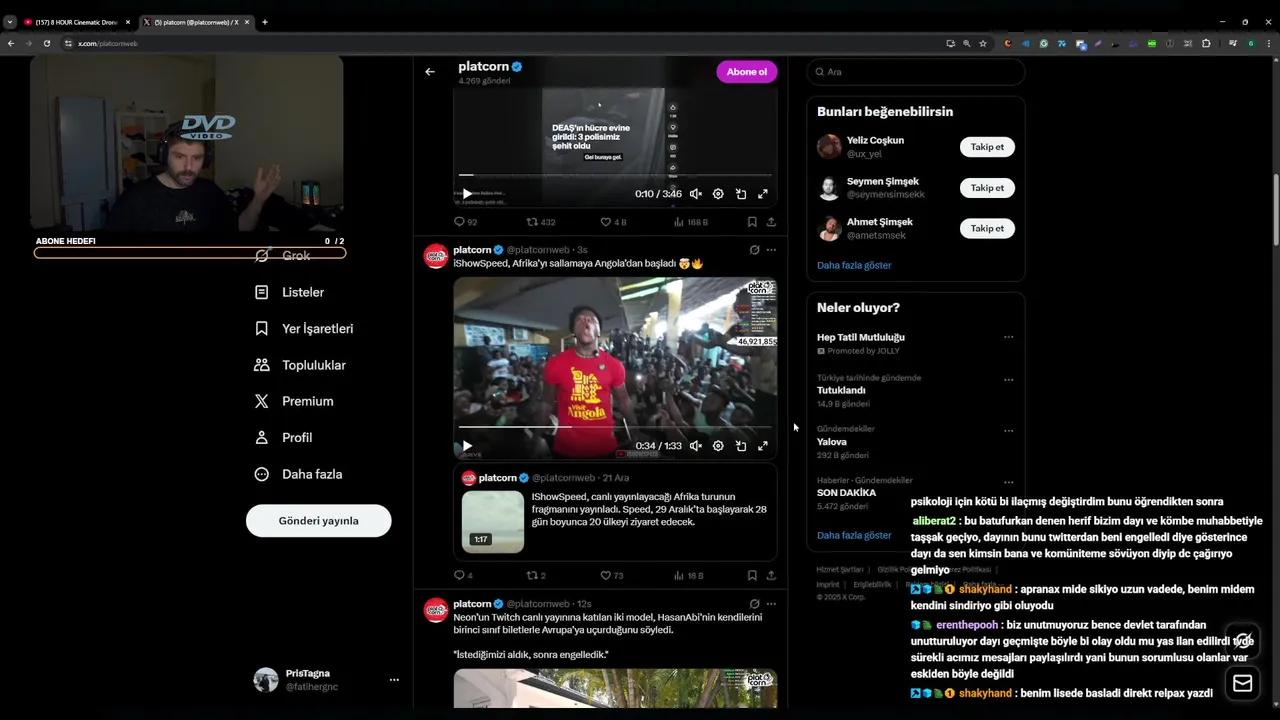
Task: Open Premium in the sidebar
Action: click(294, 401)
